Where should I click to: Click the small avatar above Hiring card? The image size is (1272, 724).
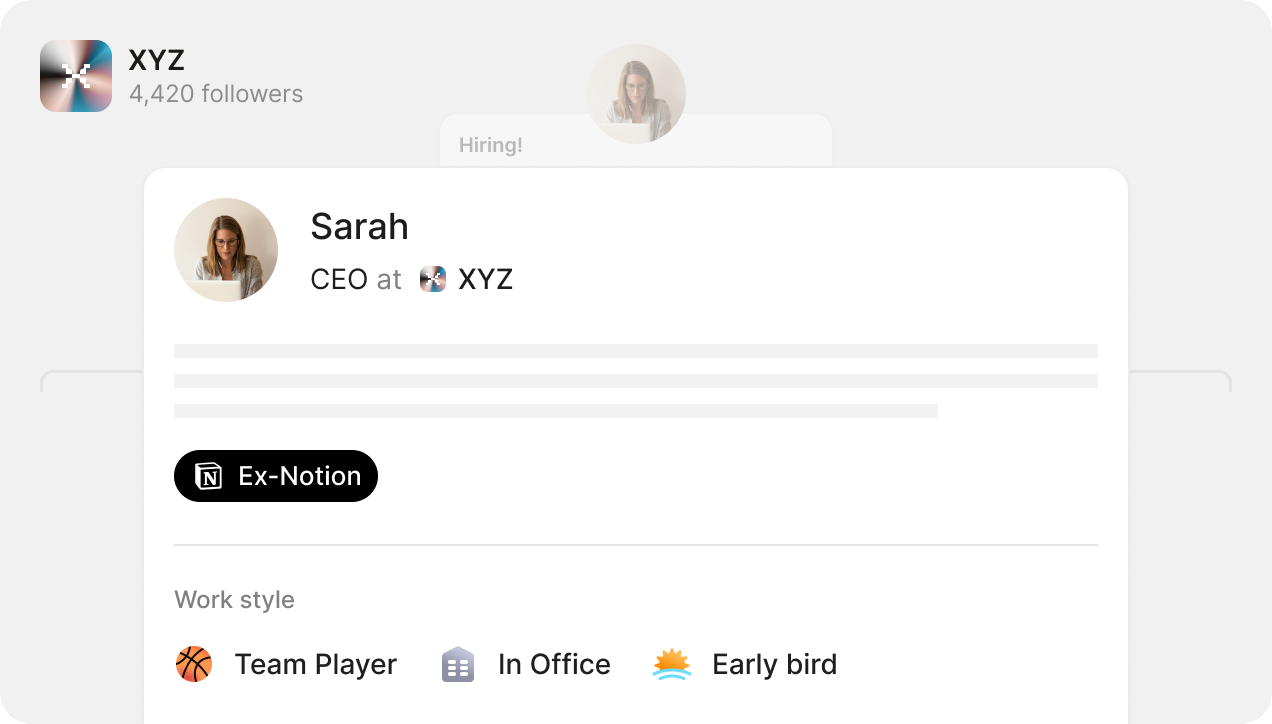coord(636,94)
